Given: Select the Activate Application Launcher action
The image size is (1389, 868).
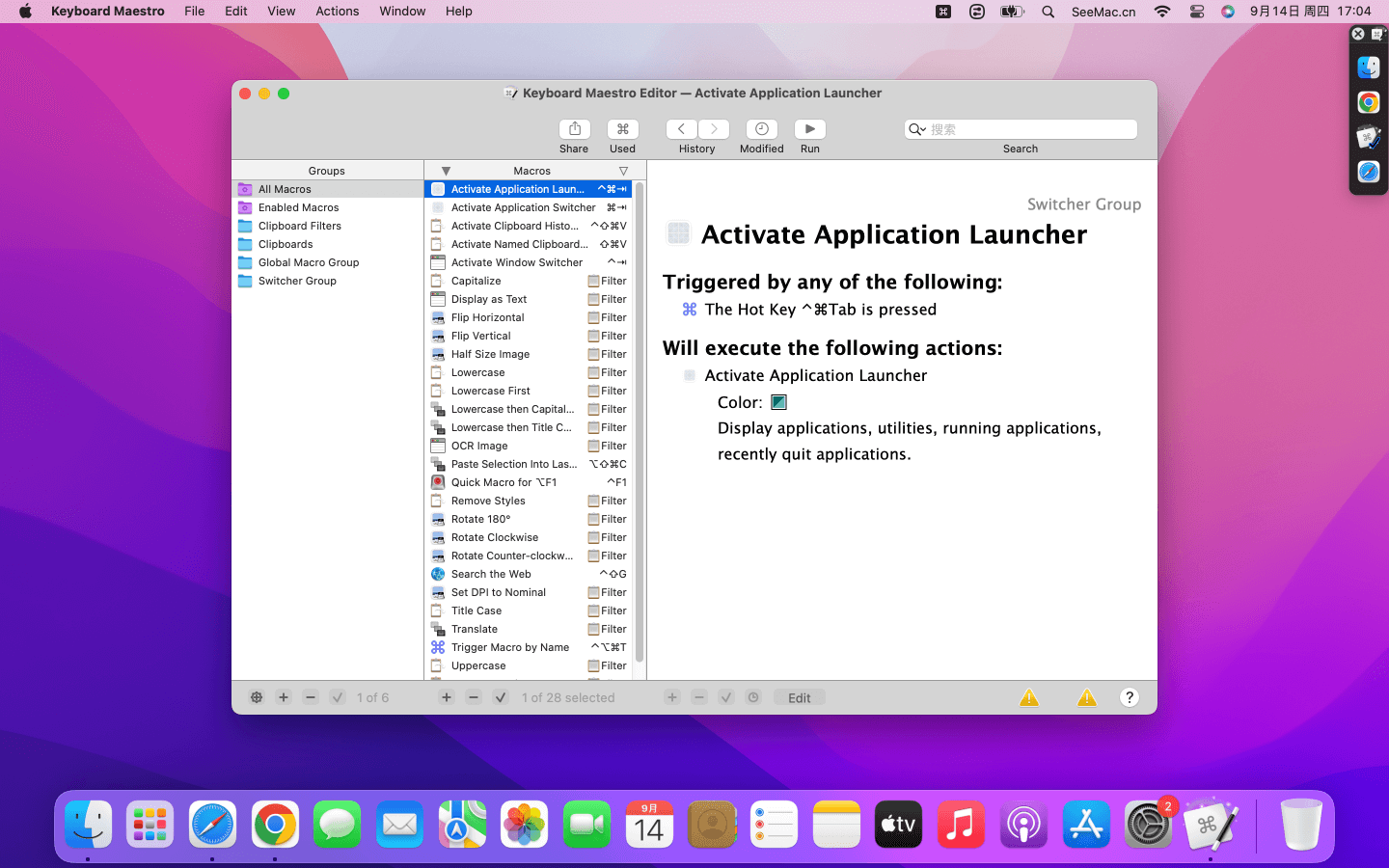Looking at the screenshot, I should coord(815,375).
